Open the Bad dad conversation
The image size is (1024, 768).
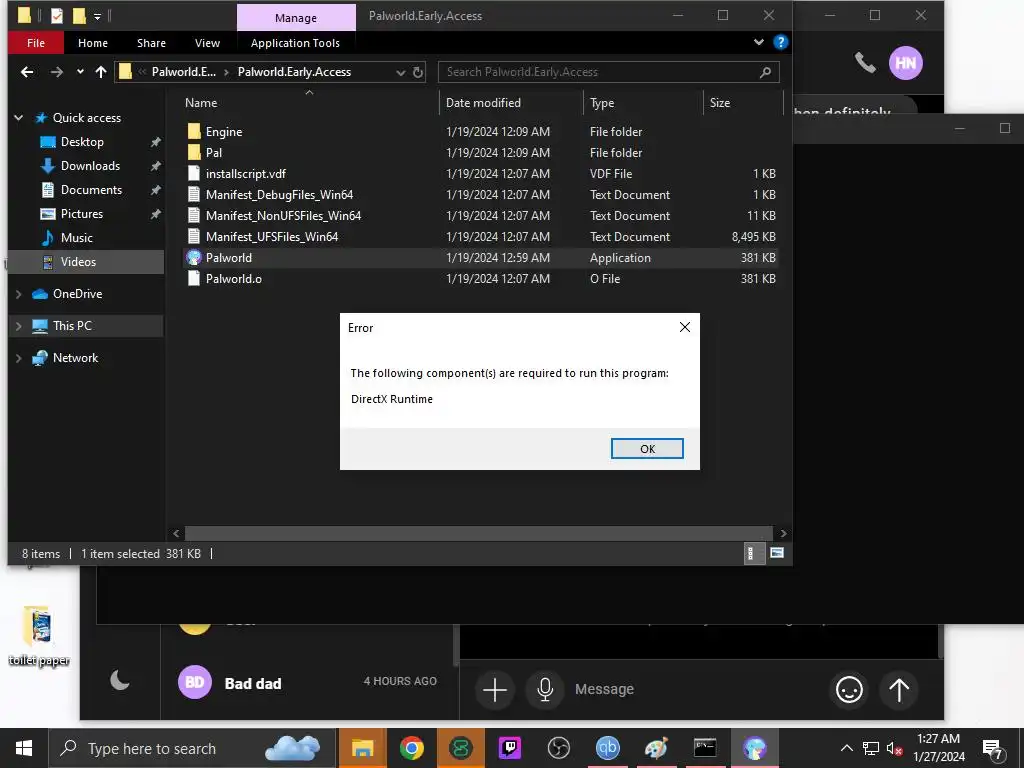308,682
